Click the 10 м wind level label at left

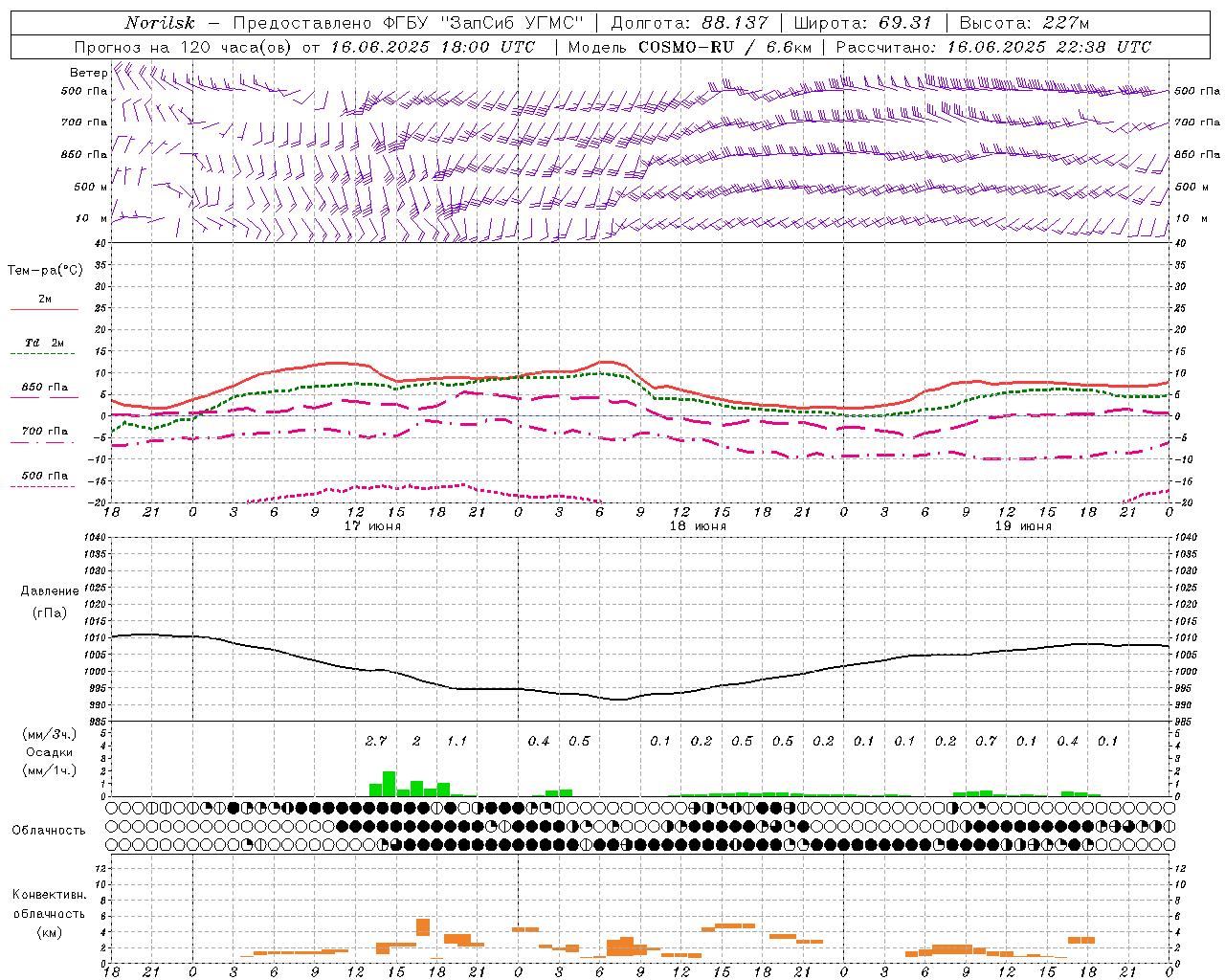point(91,218)
